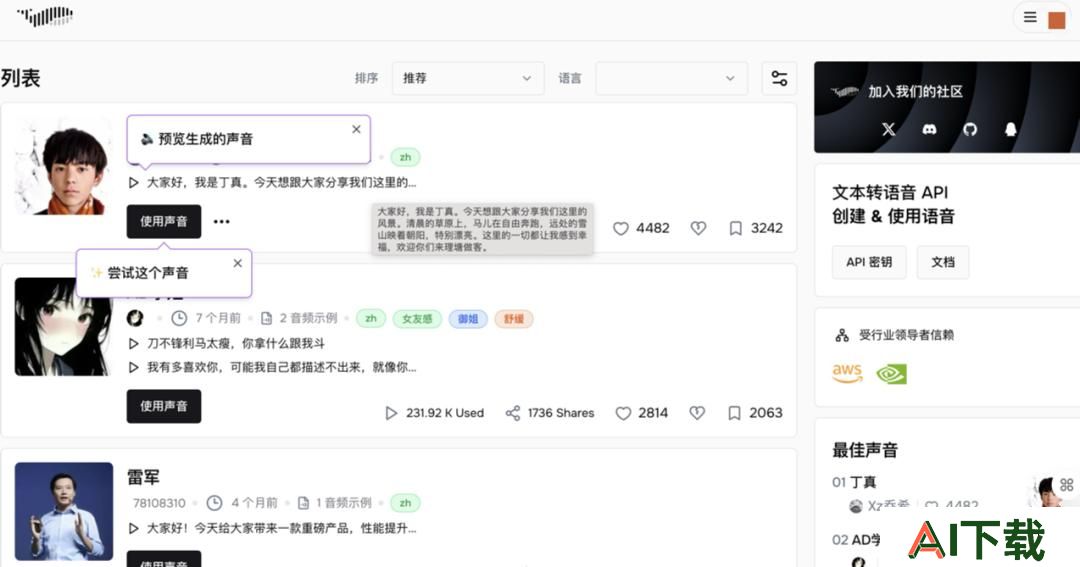Open the 雷军 voice title

pos(143,477)
